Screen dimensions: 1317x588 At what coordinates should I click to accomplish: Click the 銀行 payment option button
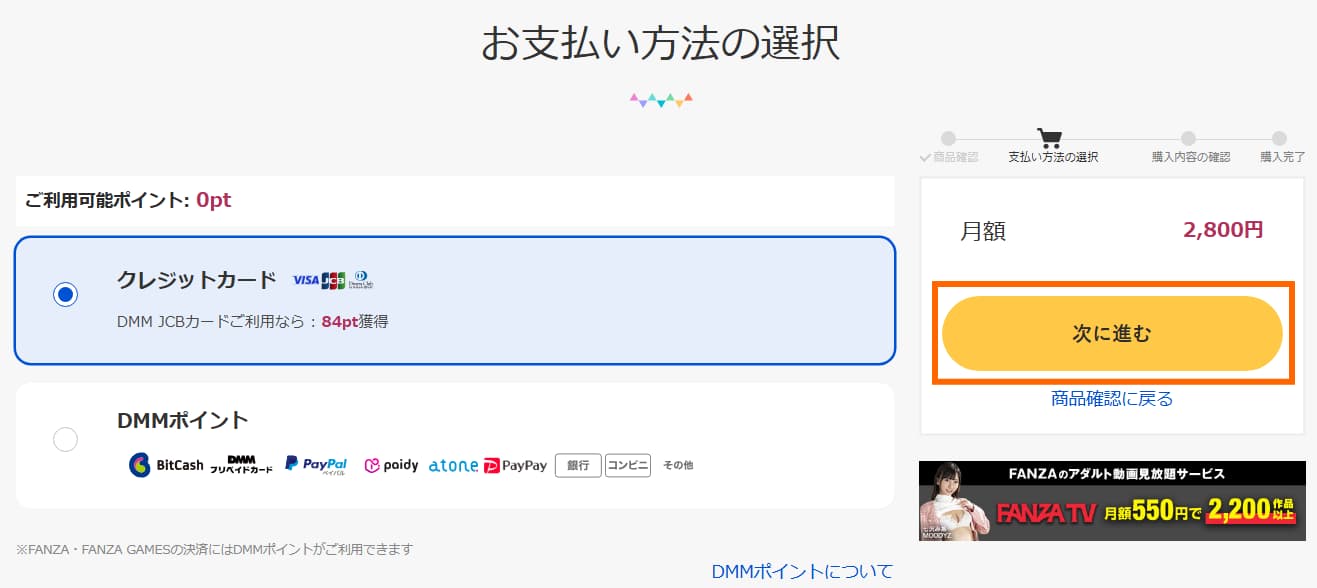[x=578, y=465]
